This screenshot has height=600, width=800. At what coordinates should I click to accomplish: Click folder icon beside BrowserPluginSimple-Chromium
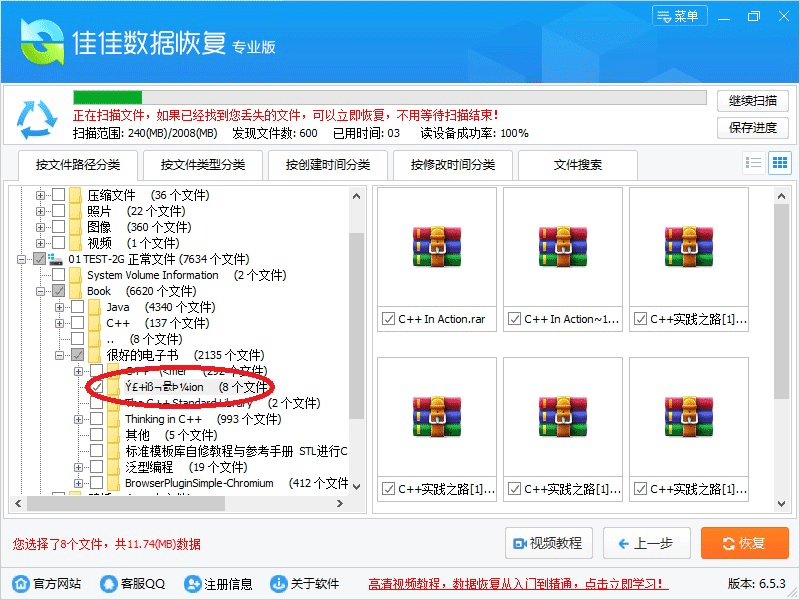pyautogui.click(x=113, y=483)
